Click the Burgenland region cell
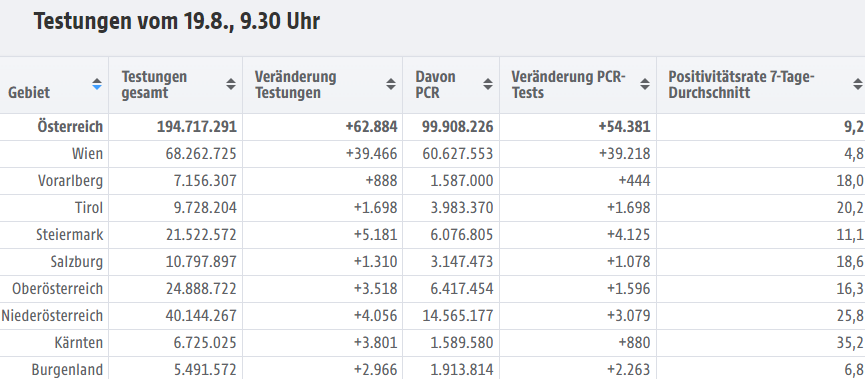The image size is (865, 379). (67, 370)
